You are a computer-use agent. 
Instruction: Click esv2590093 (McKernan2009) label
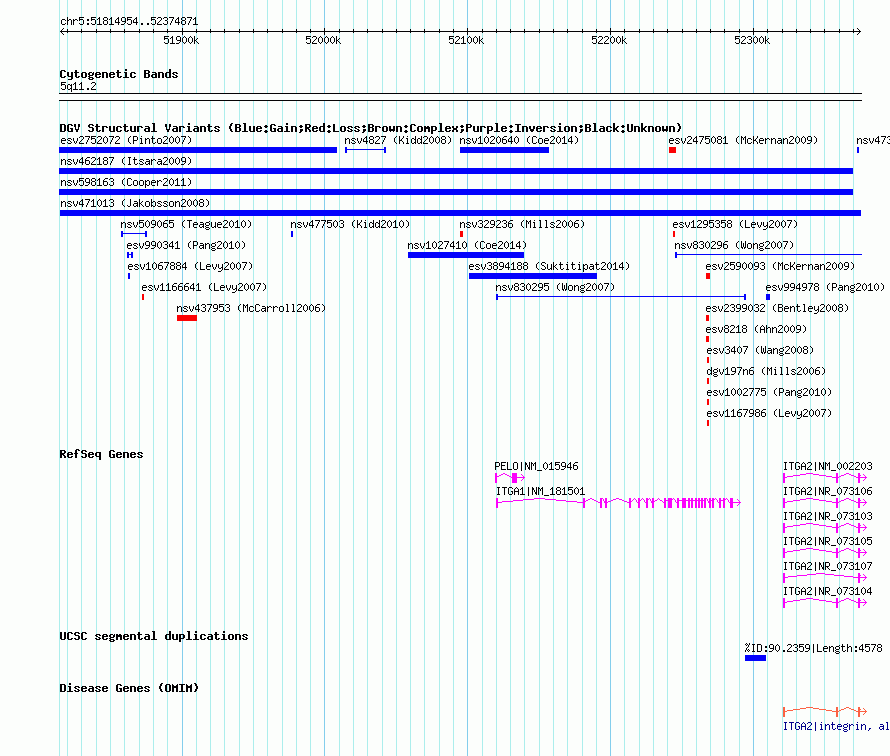tap(780, 266)
